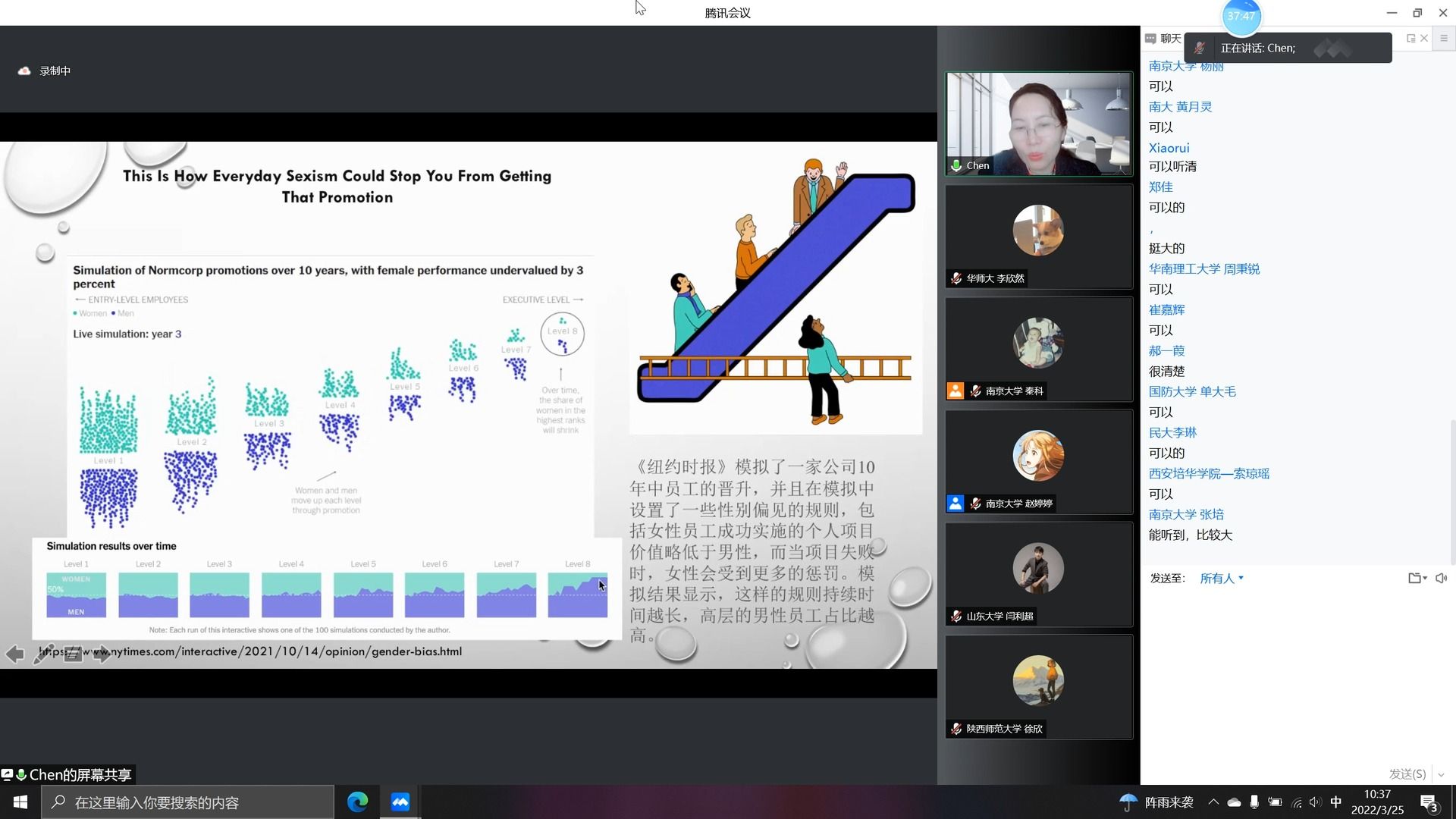Image resolution: width=1456 pixels, height=819 pixels.
Task: Select 华师大 李欣然 participant tile
Action: pyautogui.click(x=1038, y=237)
